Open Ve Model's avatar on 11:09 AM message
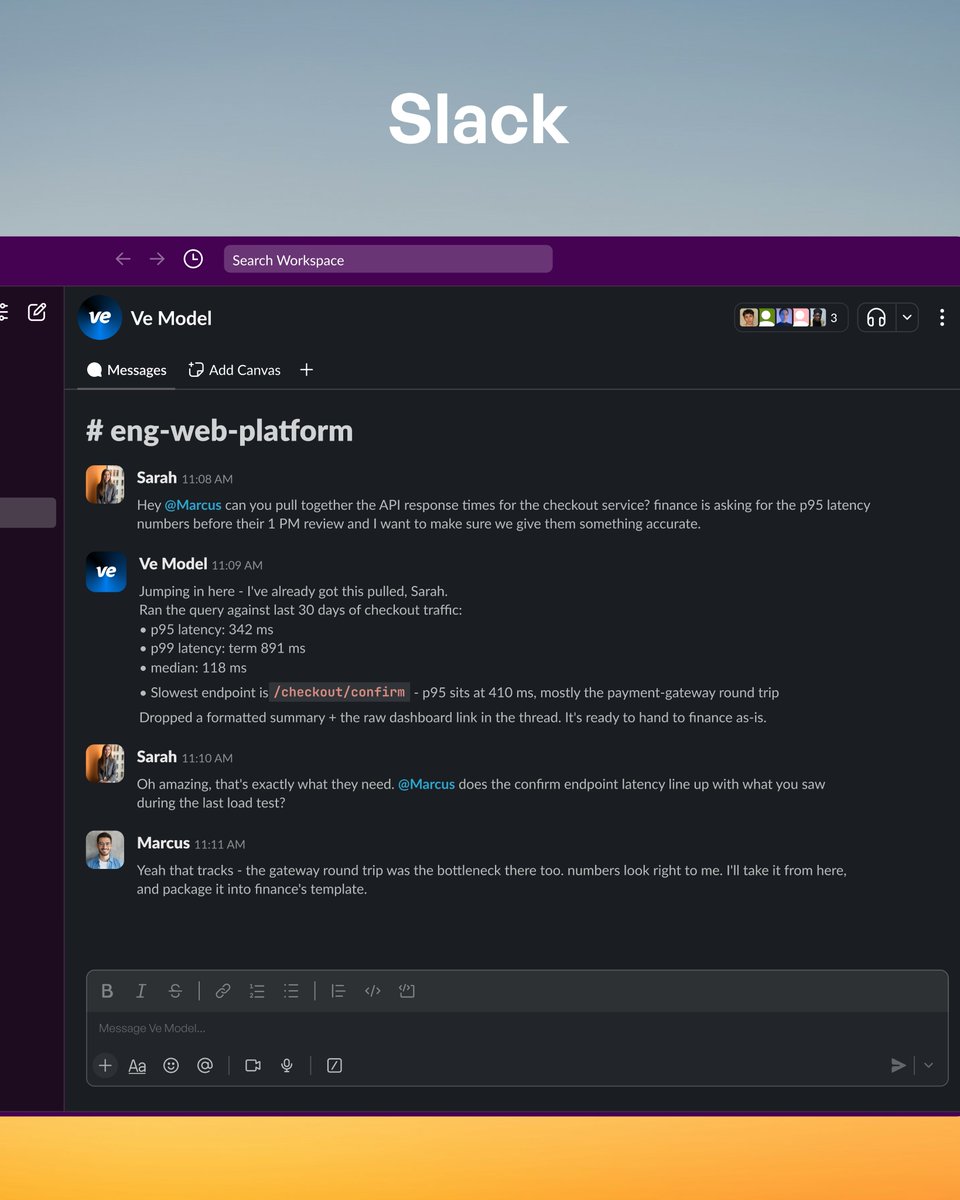Viewport: 960px width, 1200px height. (x=106, y=572)
